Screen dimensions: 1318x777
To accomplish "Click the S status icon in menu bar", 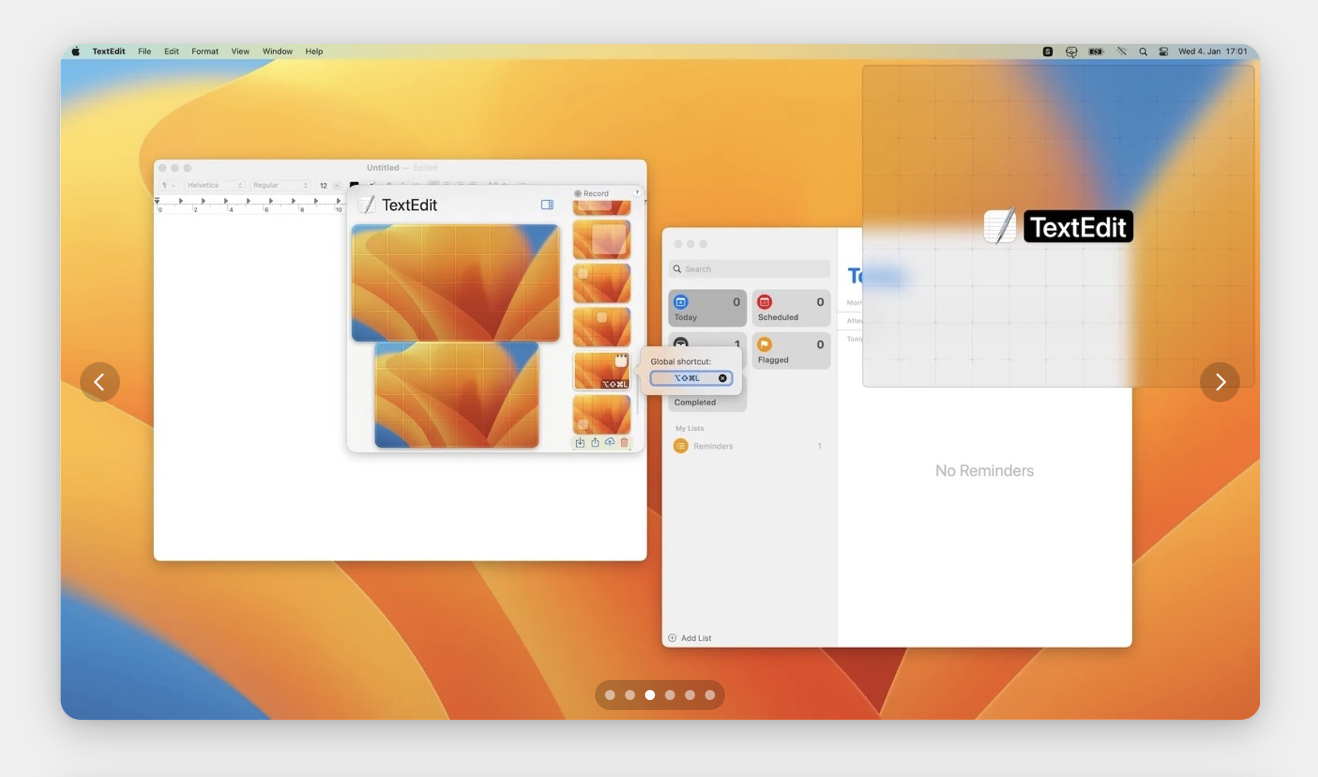I will point(1048,51).
